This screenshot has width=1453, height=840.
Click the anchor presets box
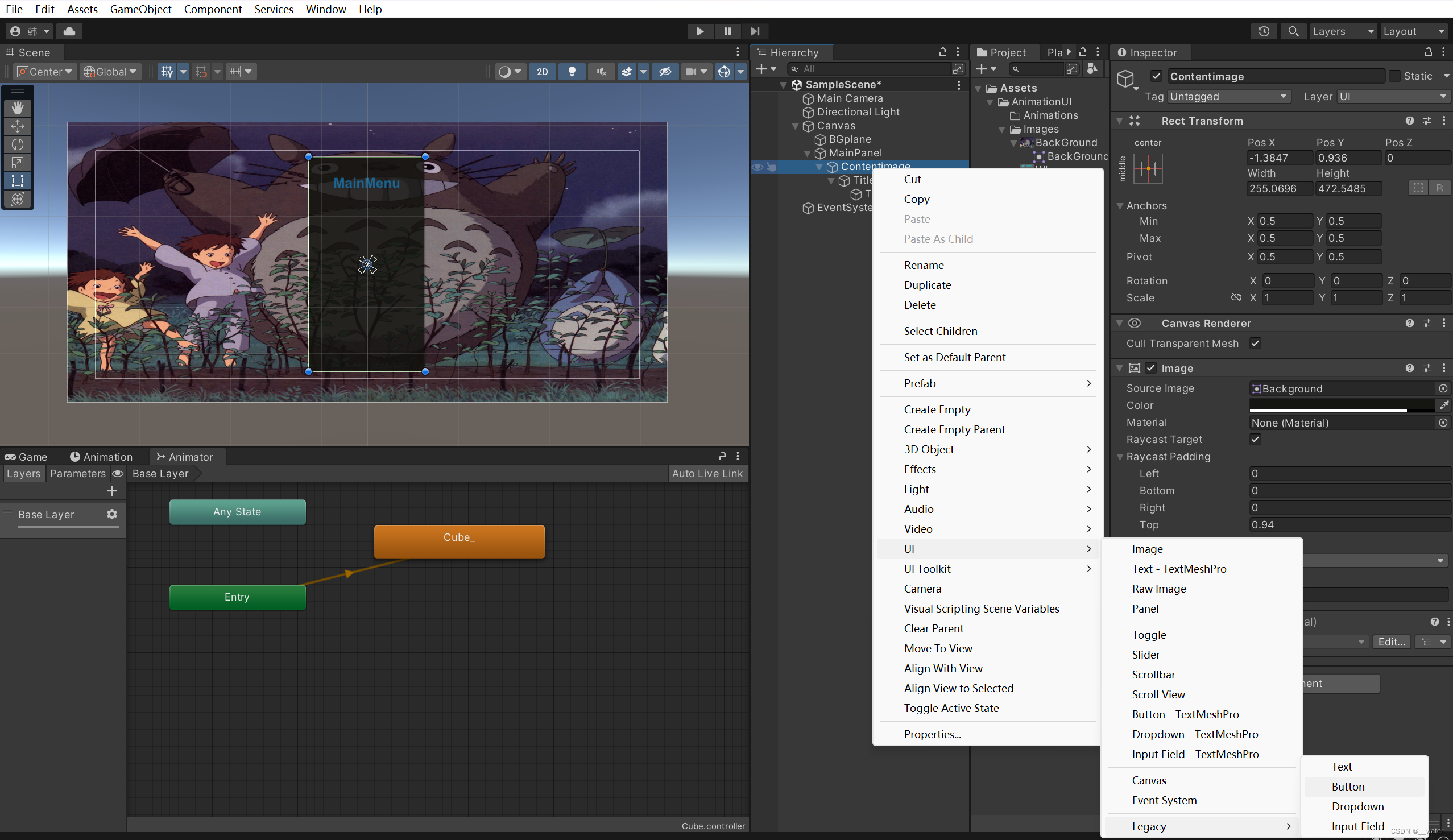tap(1148, 169)
